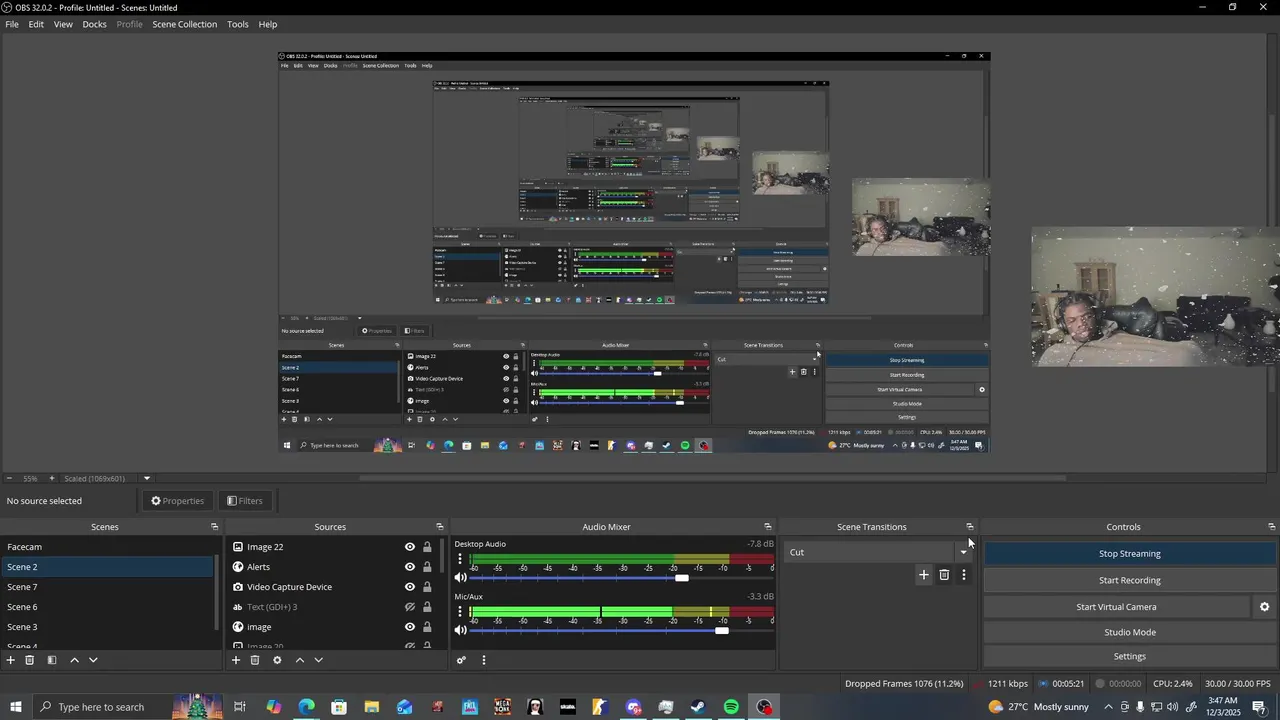Pop out the Sources dock

coord(439,527)
